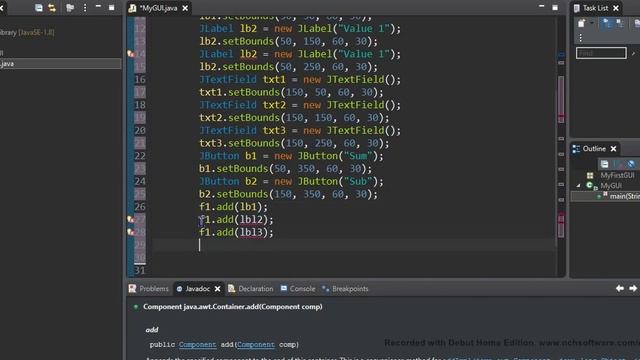
Task: Select the .java file in Package Explorer
Action: (60, 64)
